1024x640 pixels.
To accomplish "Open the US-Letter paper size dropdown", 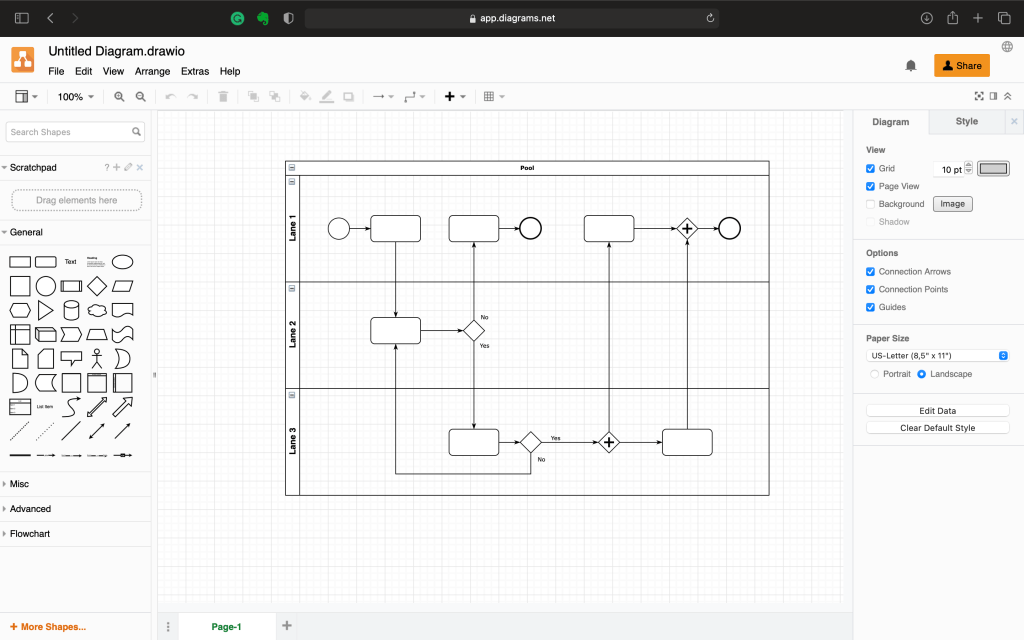I will point(937,356).
